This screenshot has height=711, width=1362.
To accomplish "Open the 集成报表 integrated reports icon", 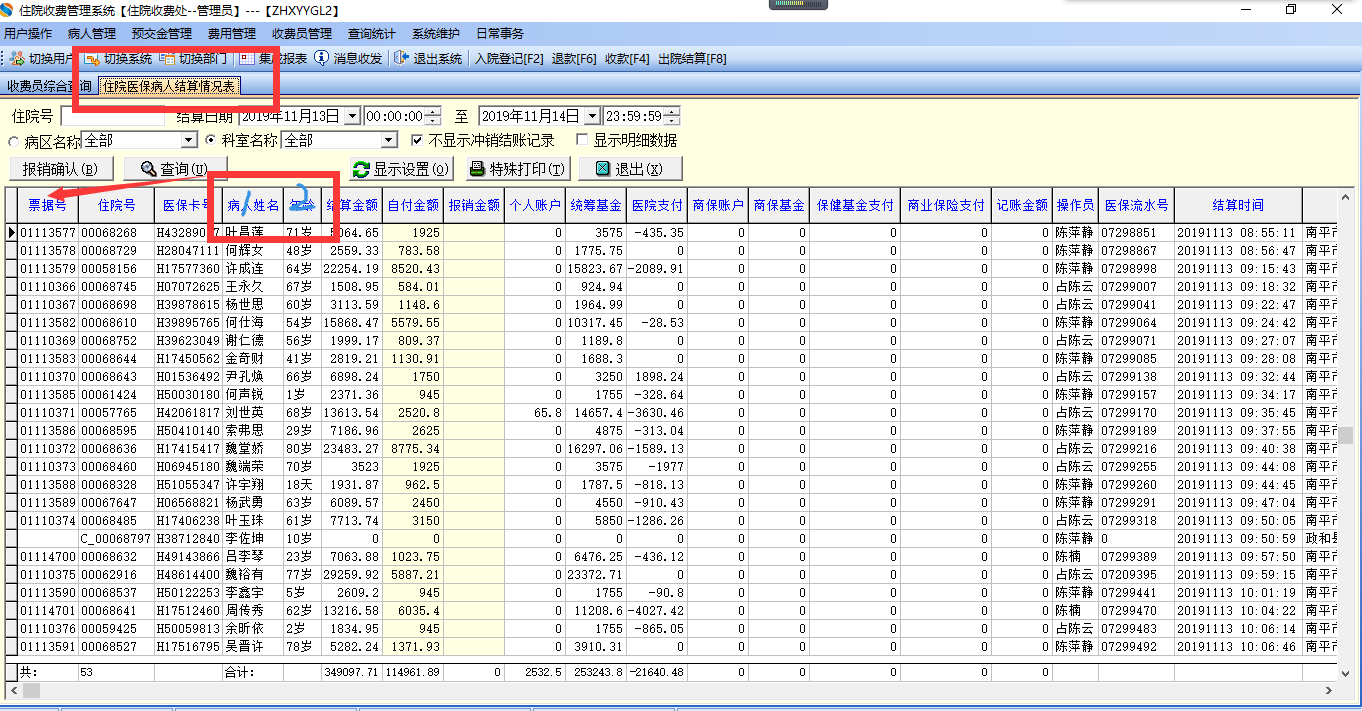I will [247, 59].
